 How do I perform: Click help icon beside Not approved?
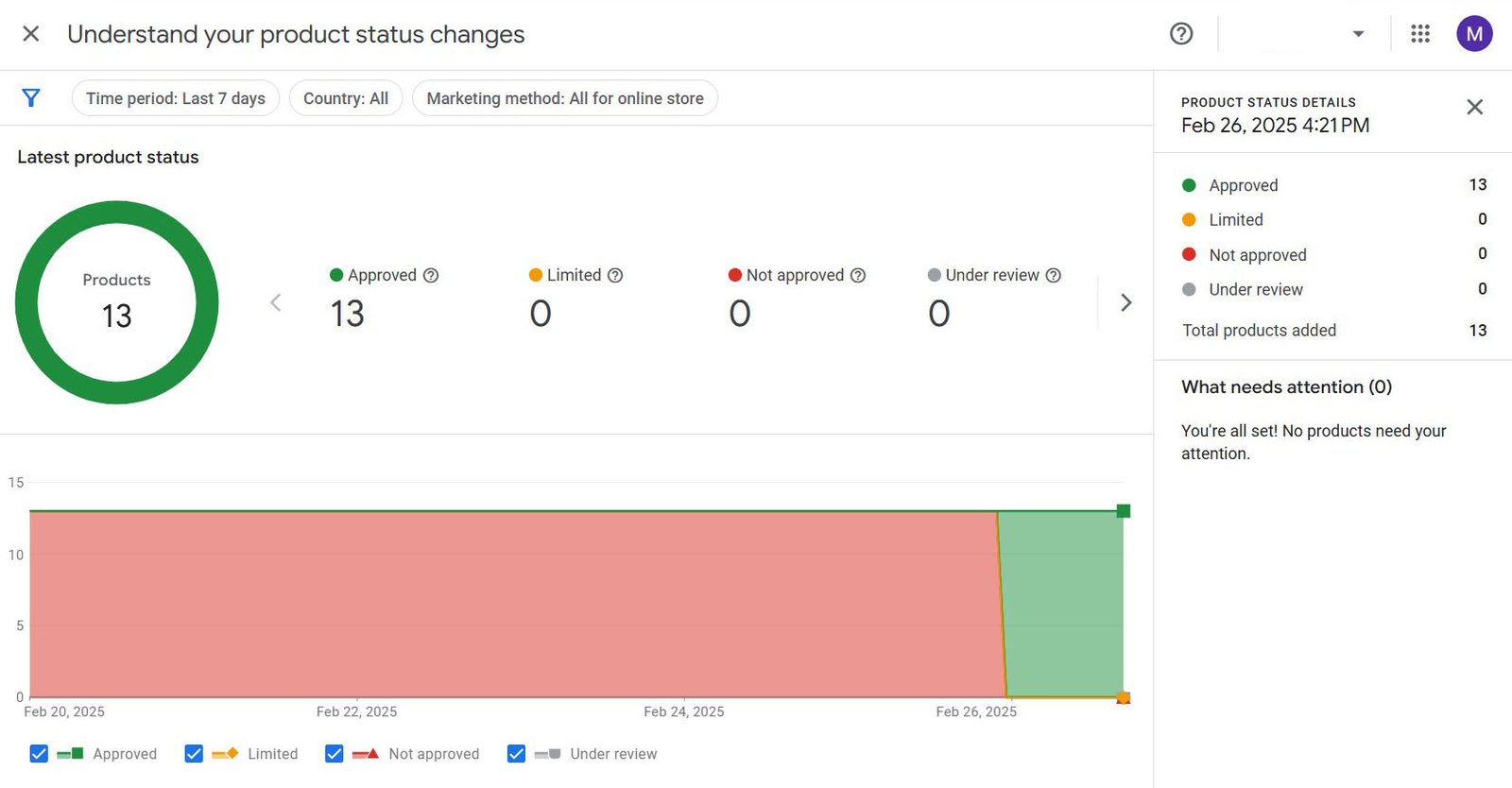[858, 275]
